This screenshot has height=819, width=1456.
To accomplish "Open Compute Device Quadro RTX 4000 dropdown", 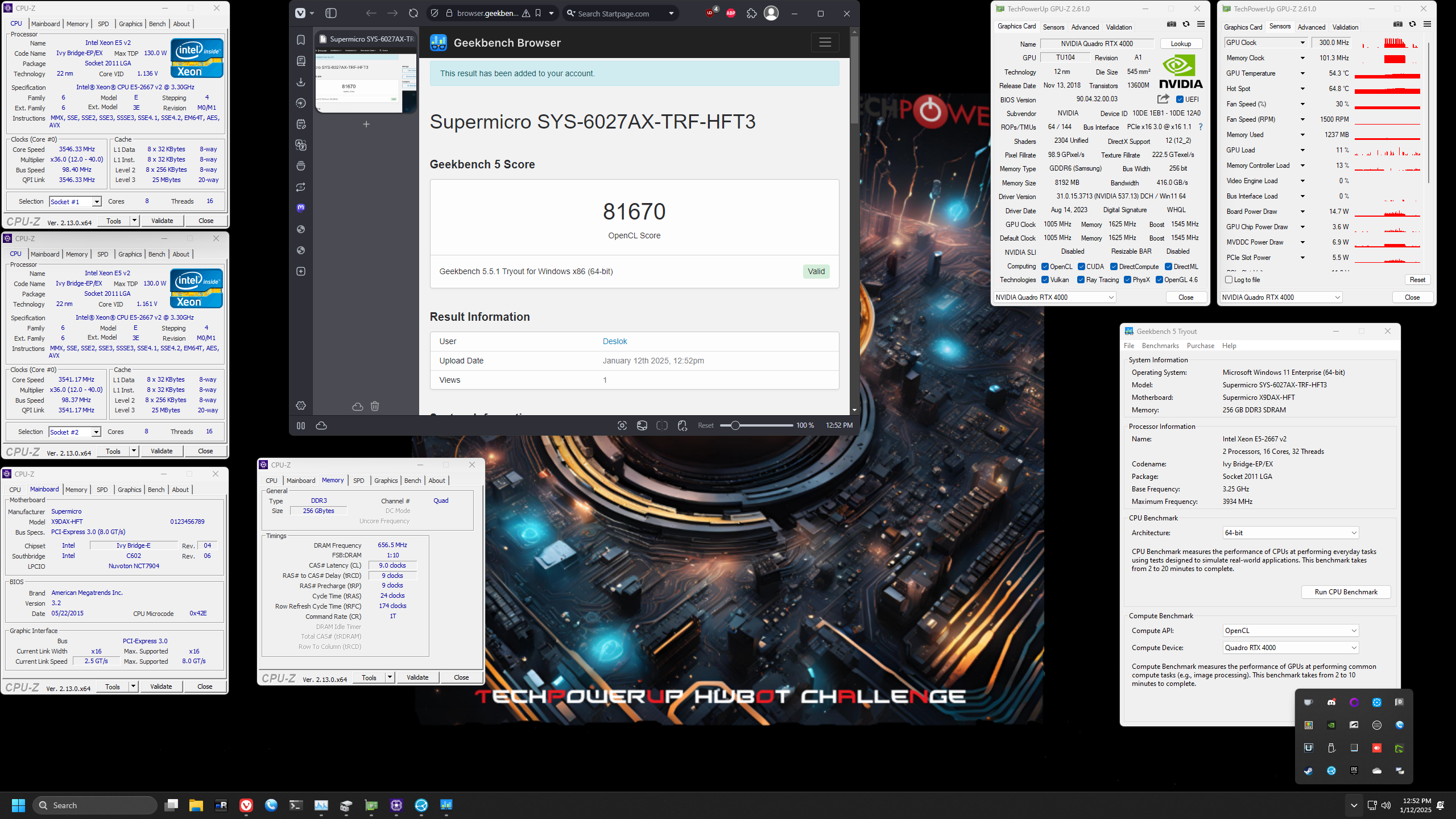I will (1290, 648).
